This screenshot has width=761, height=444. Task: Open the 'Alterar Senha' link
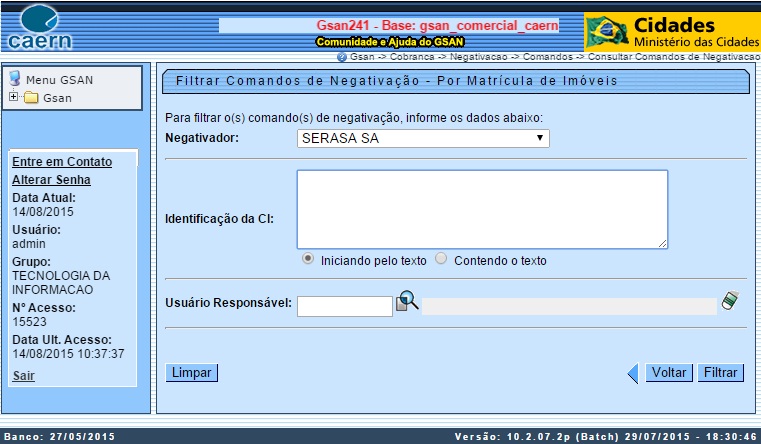51,180
